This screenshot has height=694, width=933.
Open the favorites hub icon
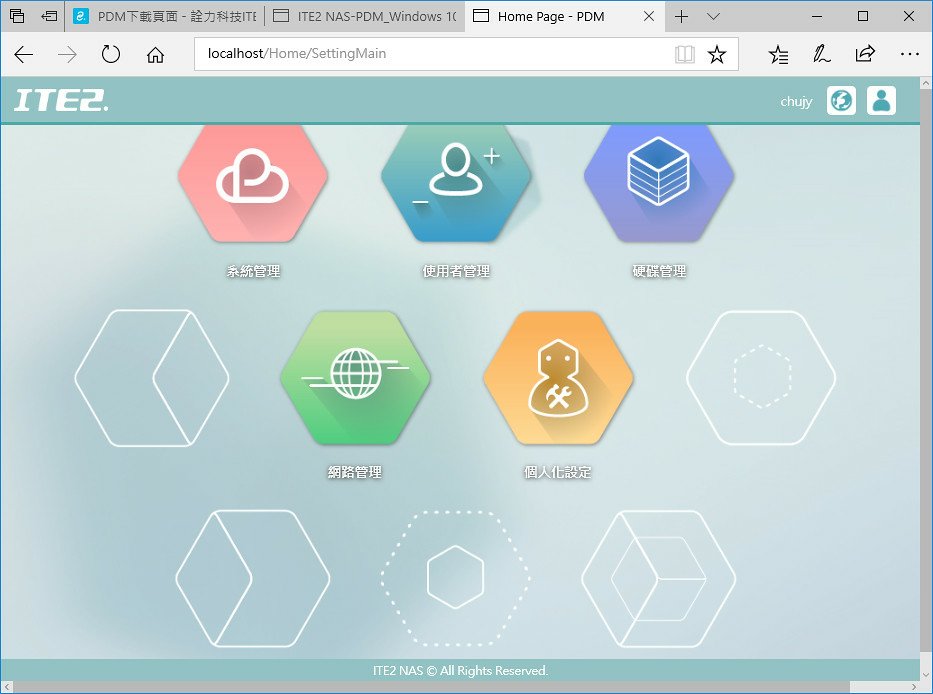pos(778,55)
